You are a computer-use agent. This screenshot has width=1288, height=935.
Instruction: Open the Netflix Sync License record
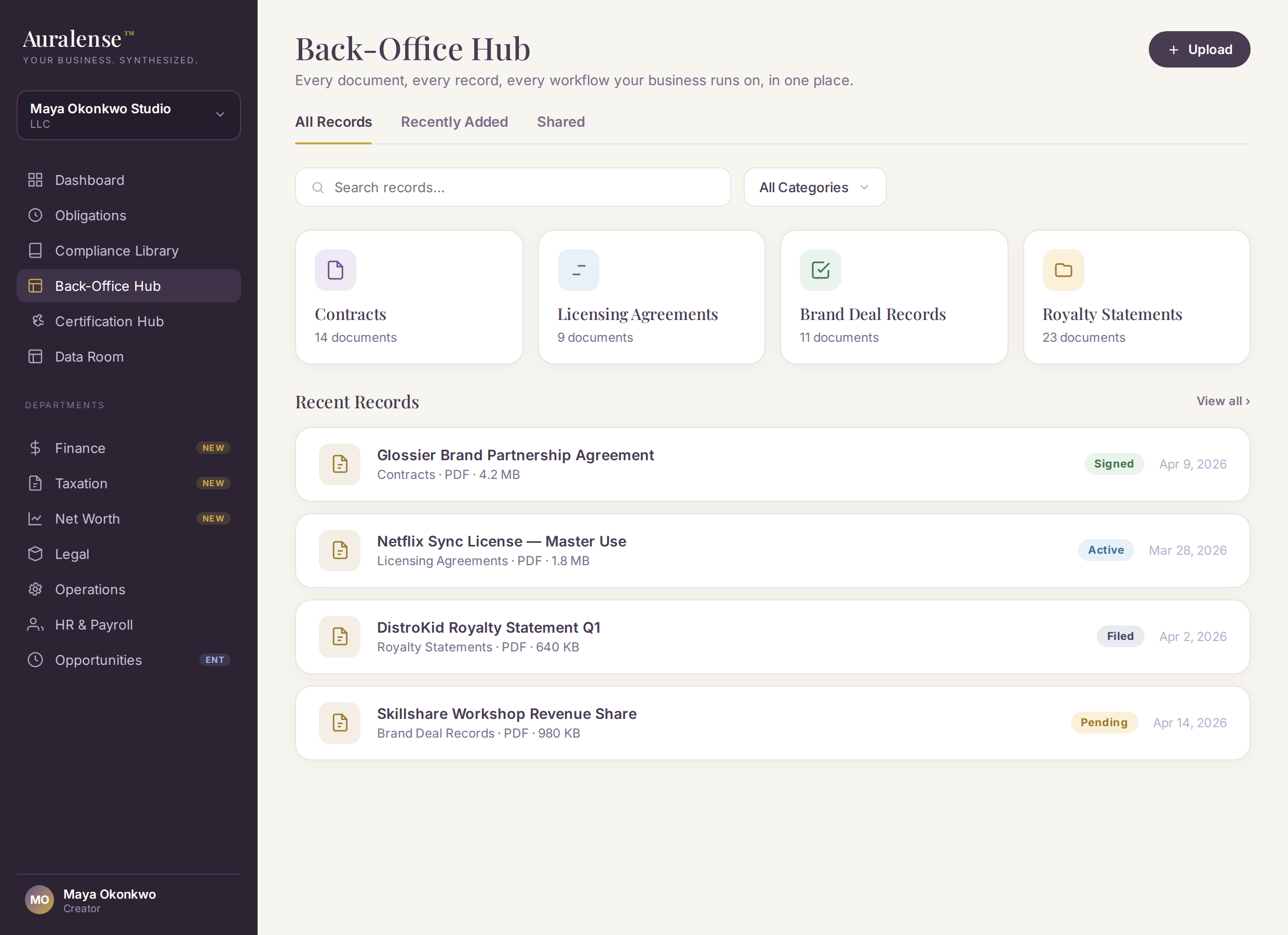[772, 551]
